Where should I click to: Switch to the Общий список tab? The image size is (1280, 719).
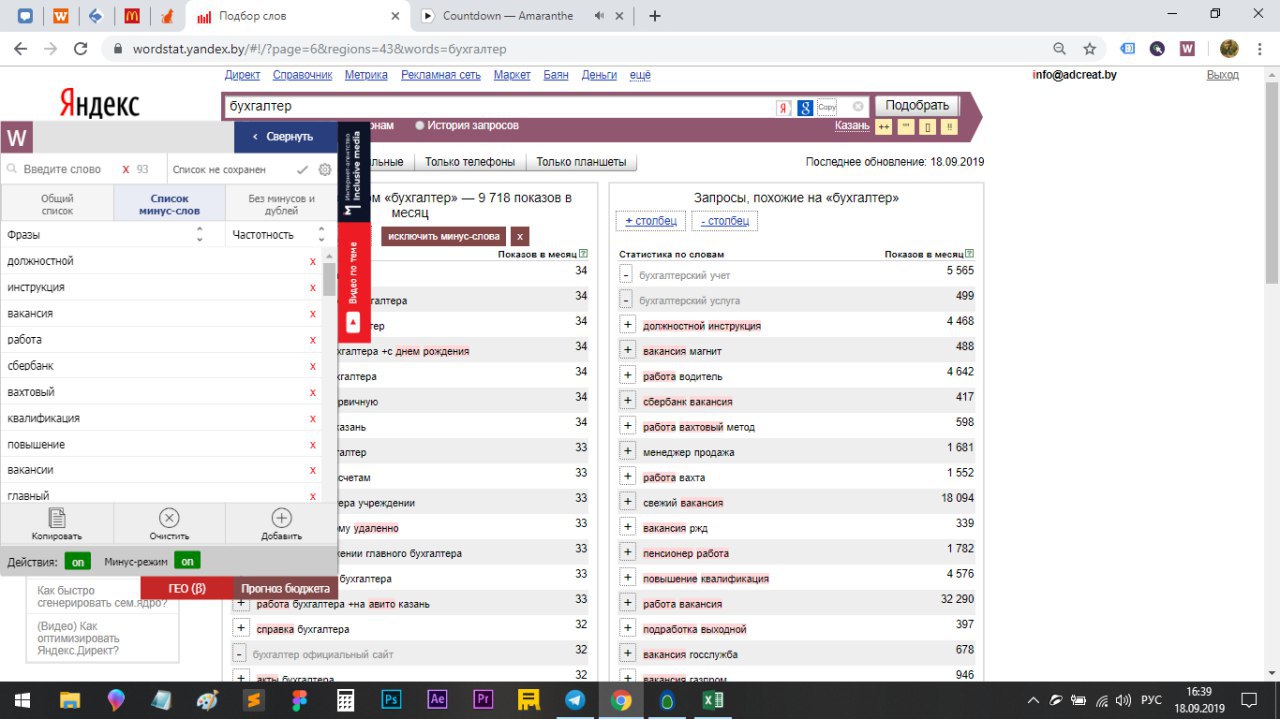57,205
